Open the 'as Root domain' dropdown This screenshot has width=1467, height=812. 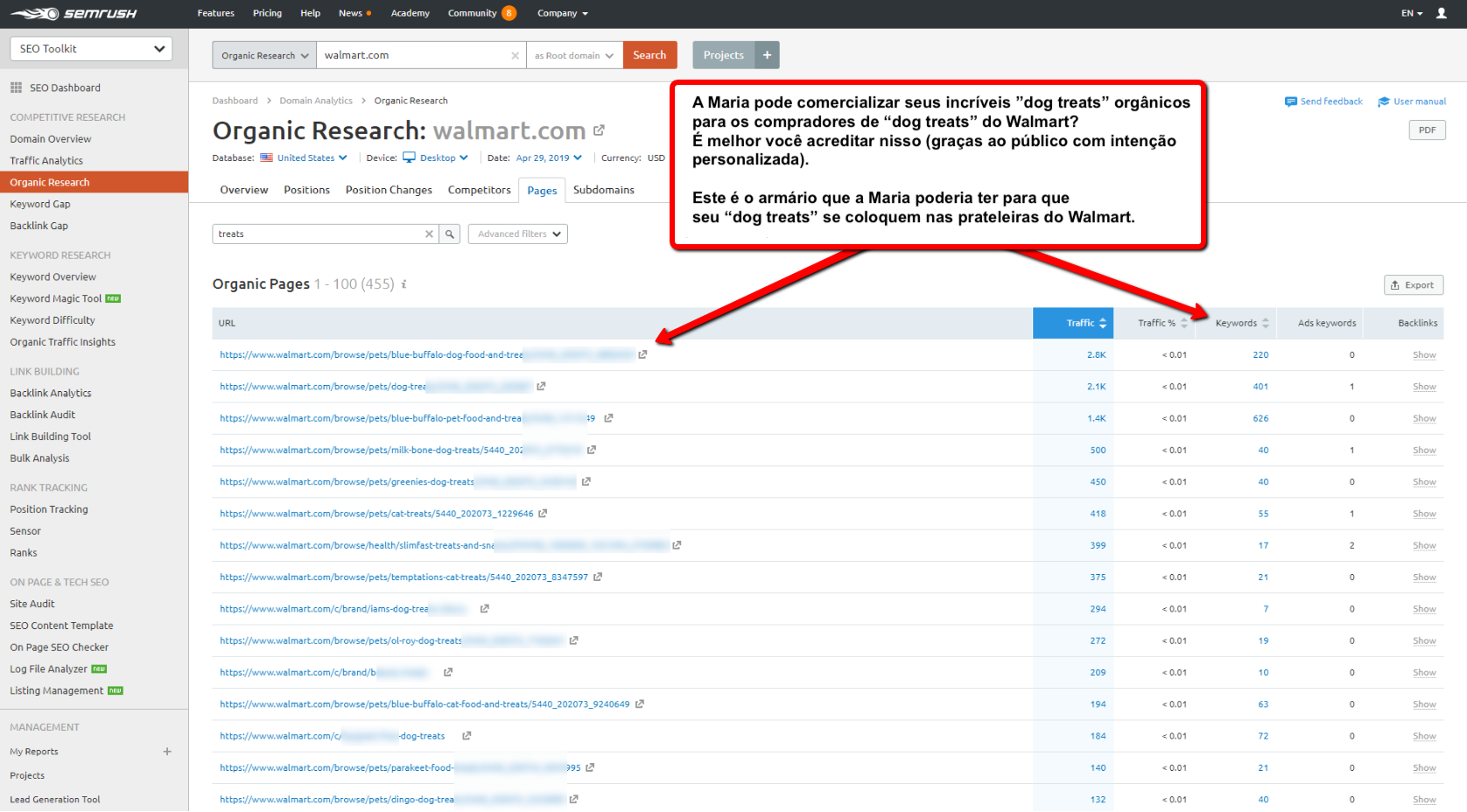click(574, 55)
